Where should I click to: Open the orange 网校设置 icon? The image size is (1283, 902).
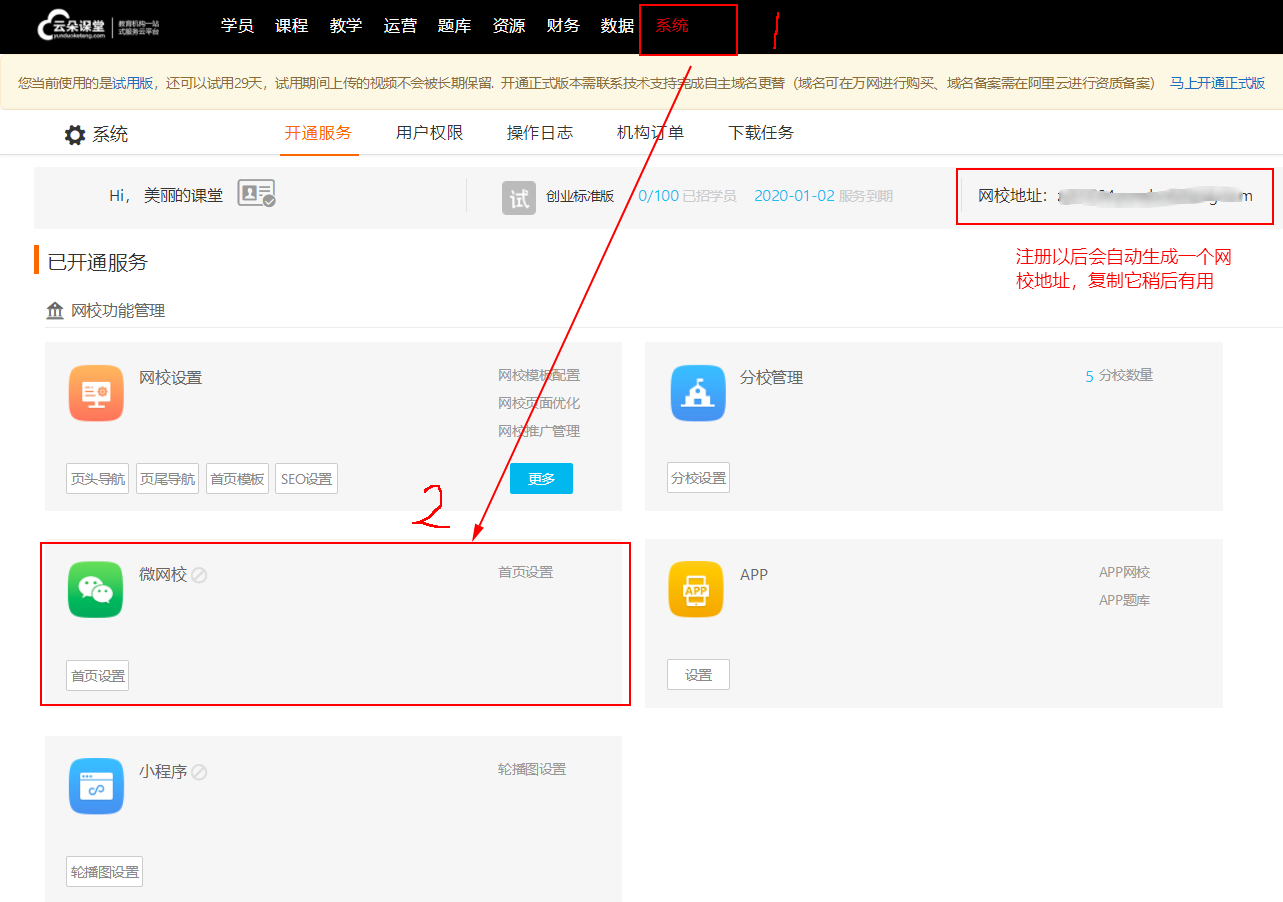96,393
